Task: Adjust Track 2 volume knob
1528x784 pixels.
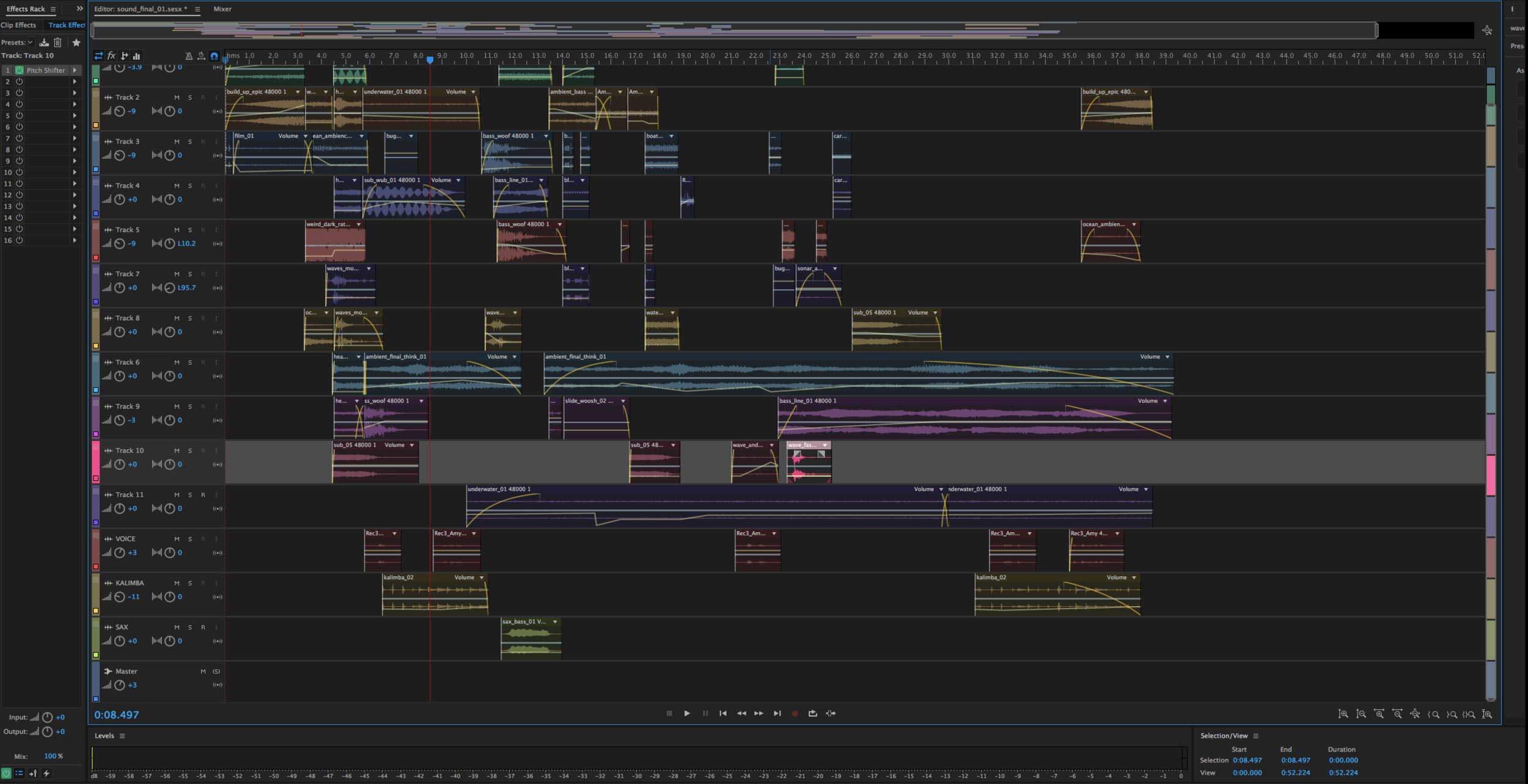Action: pos(120,111)
